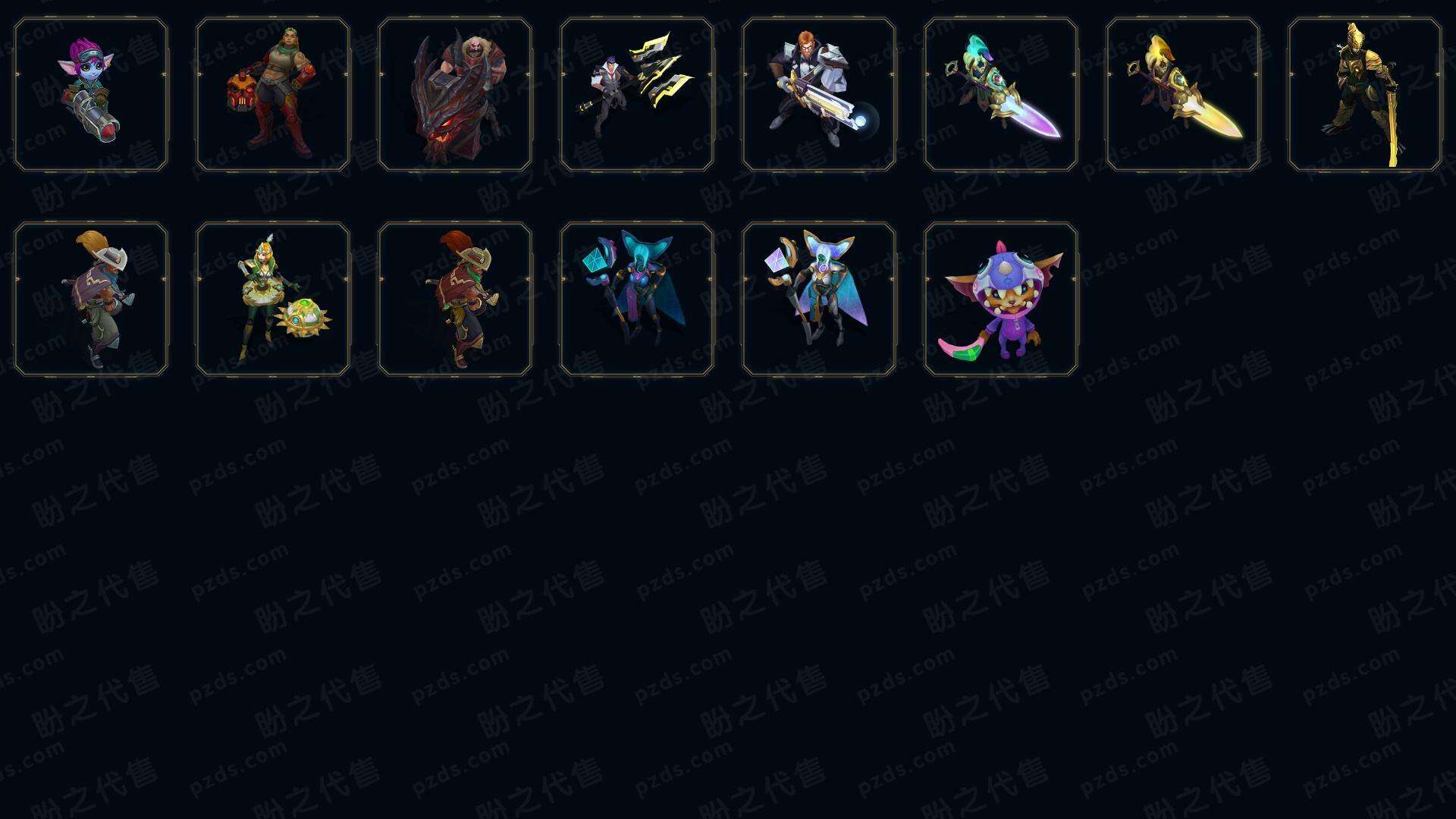Choose the dark red dragon-head warrior skin

click(x=455, y=95)
